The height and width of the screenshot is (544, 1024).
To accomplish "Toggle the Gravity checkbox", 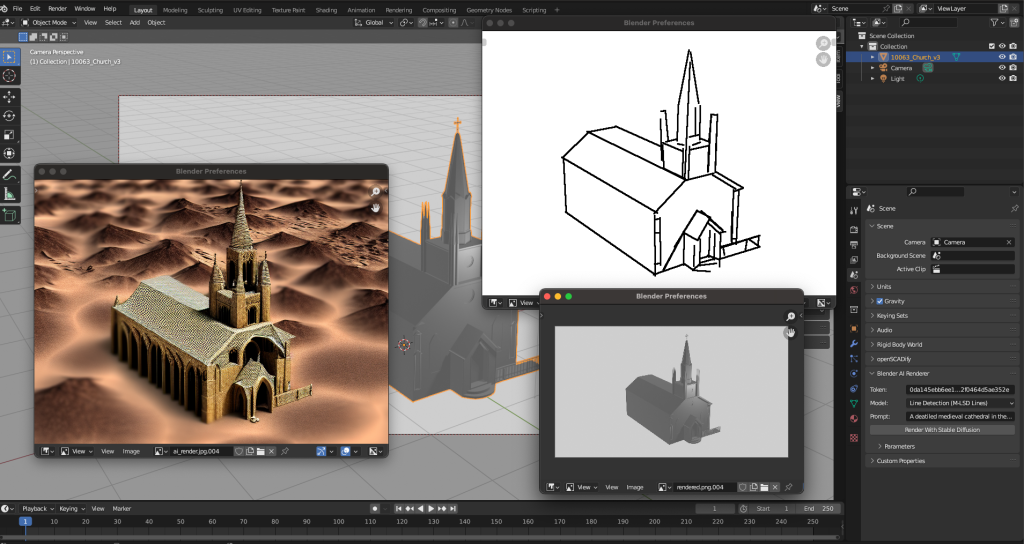I will (880, 301).
